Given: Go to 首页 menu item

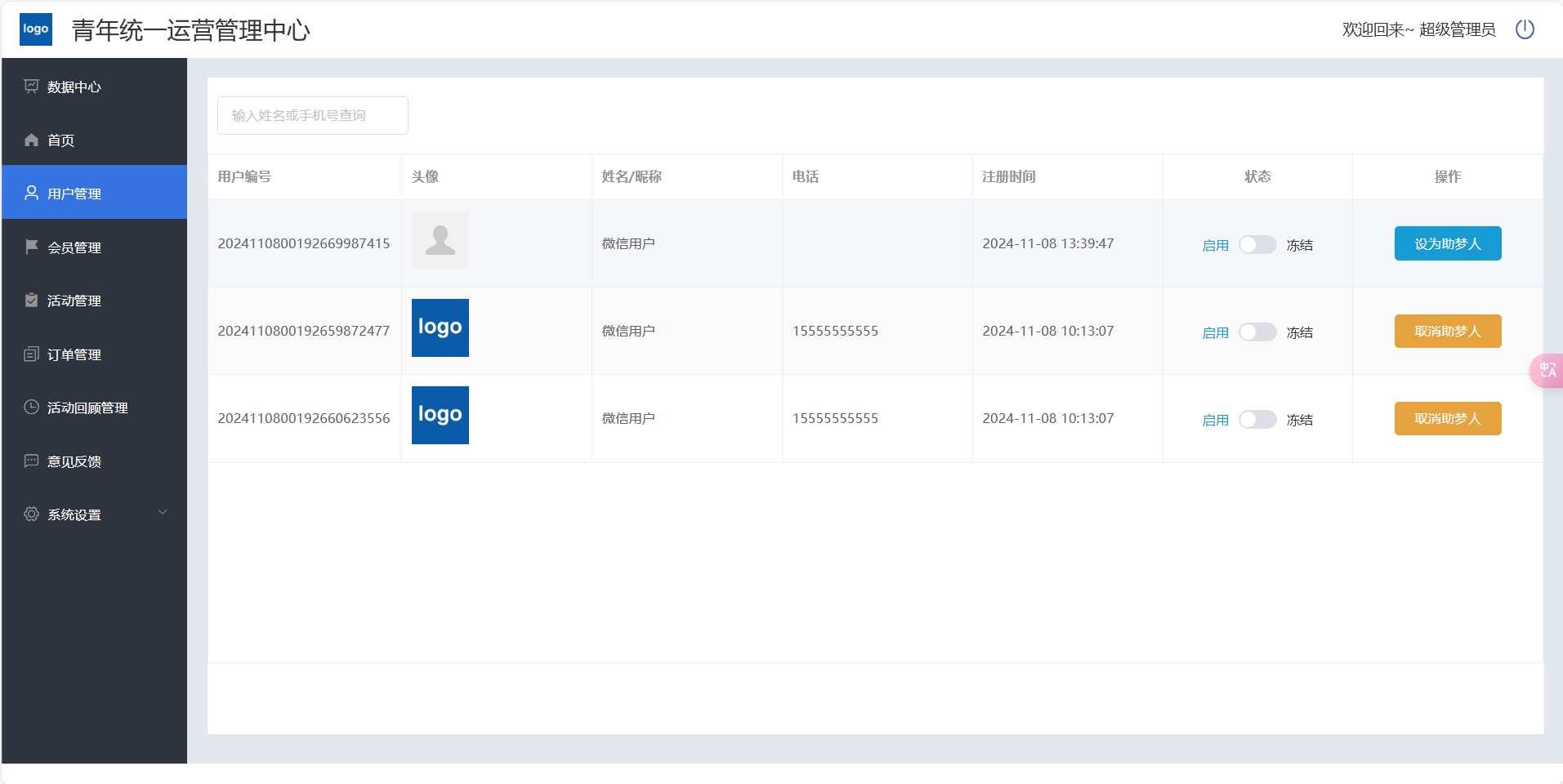Looking at the screenshot, I should tap(94, 140).
